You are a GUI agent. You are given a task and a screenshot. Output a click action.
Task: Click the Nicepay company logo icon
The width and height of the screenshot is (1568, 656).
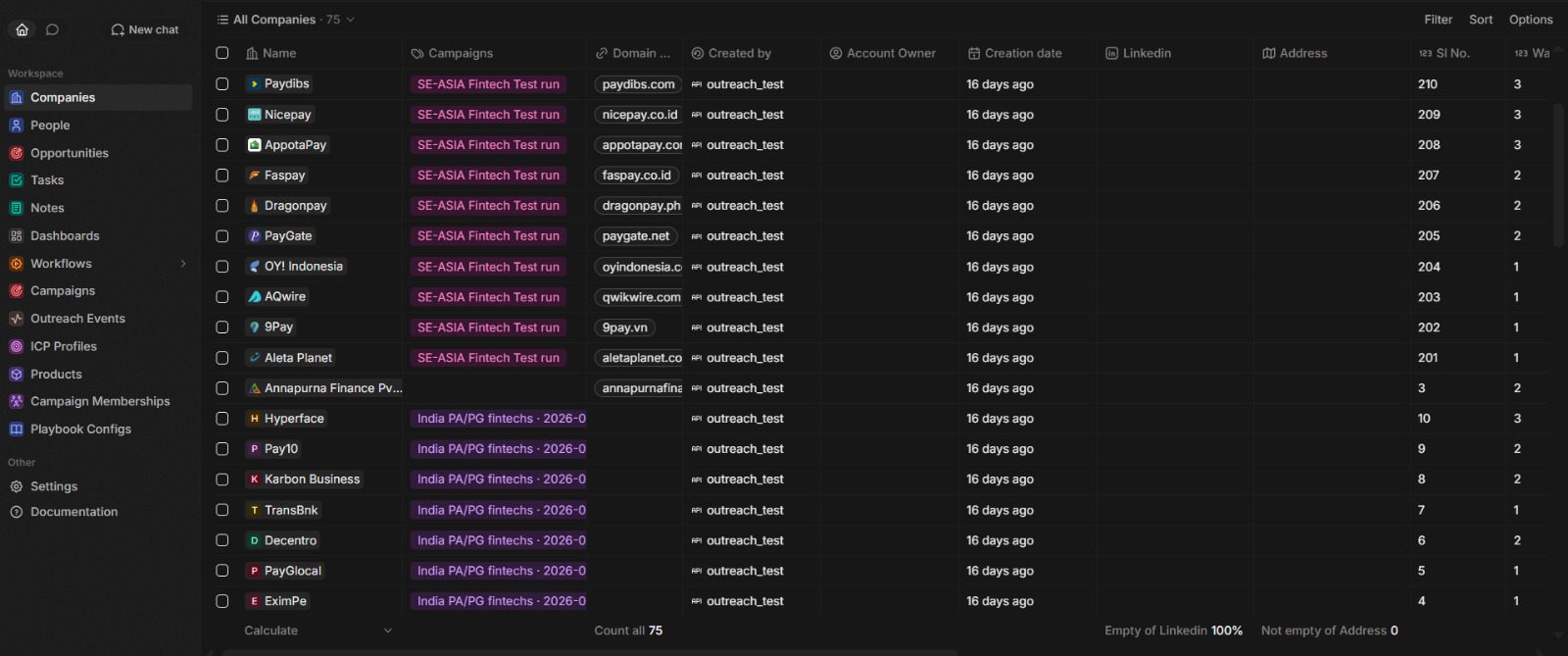coord(254,115)
